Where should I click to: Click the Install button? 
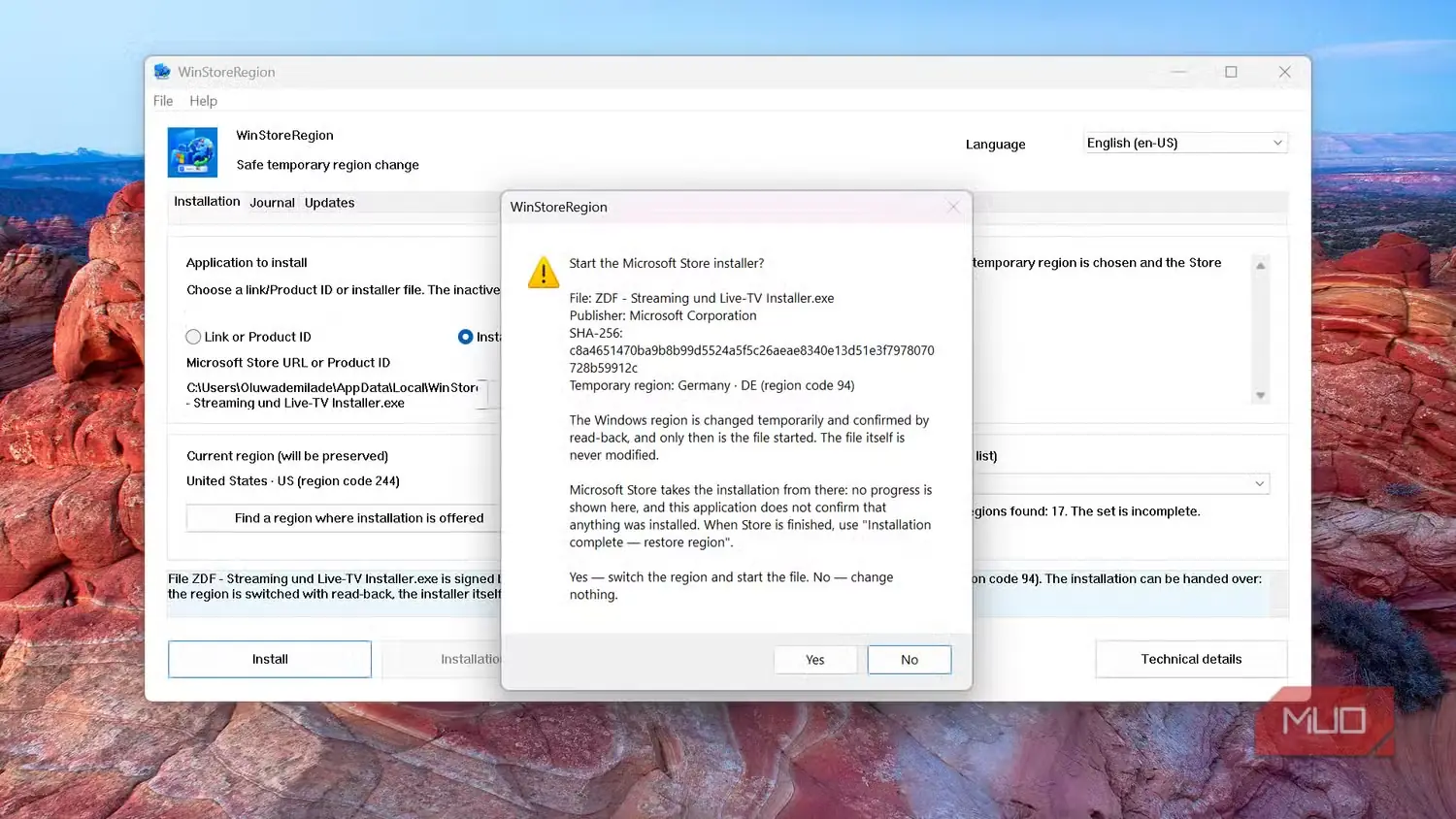(270, 659)
